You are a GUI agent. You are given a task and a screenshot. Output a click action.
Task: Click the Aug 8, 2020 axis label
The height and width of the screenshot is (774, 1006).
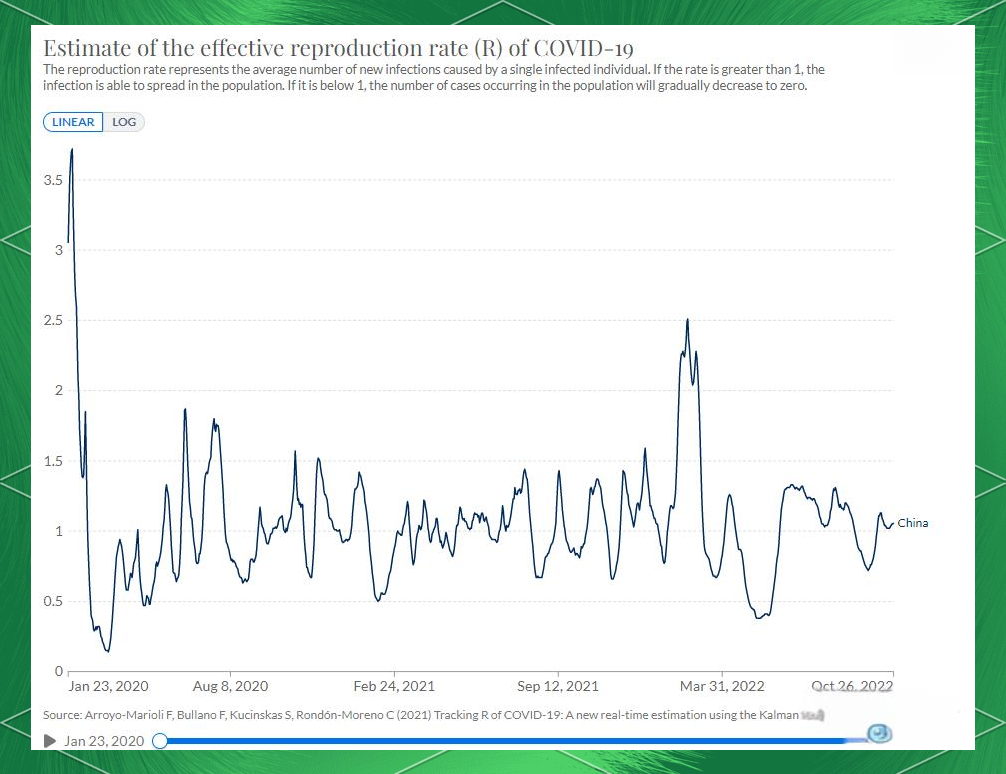pyautogui.click(x=230, y=686)
